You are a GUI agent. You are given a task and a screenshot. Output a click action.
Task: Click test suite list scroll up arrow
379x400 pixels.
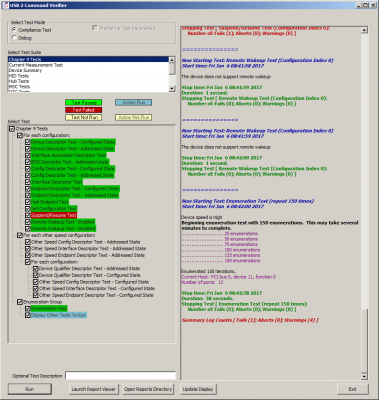tap(172, 60)
